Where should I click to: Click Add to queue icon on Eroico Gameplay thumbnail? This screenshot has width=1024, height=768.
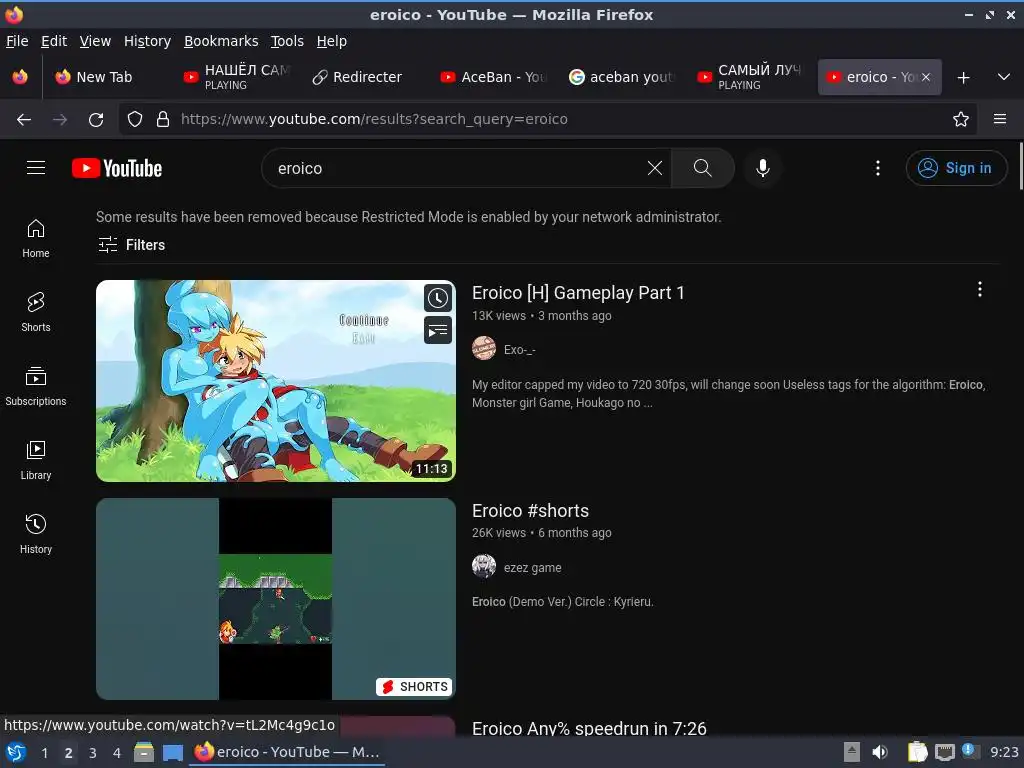438,330
